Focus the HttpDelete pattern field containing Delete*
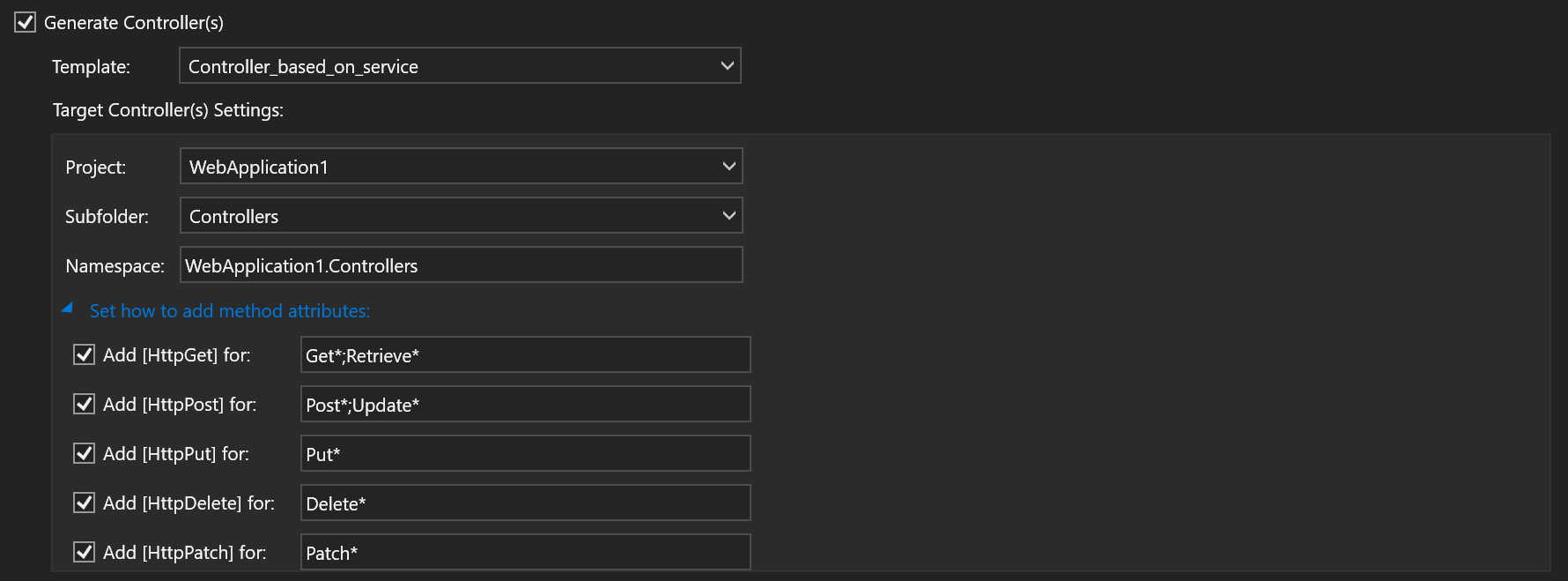This screenshot has height=581, width=1568. coord(525,503)
